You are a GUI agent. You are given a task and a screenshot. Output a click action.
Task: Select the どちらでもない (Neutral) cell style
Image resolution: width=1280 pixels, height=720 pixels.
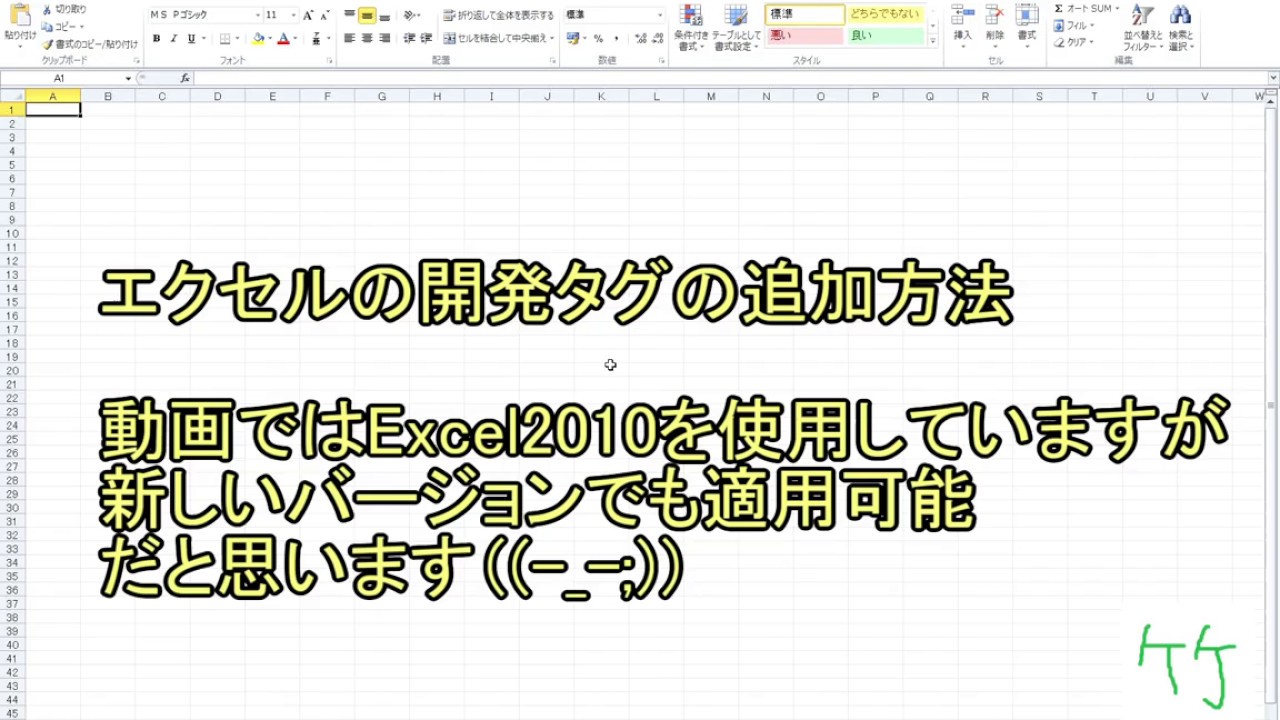click(x=885, y=15)
